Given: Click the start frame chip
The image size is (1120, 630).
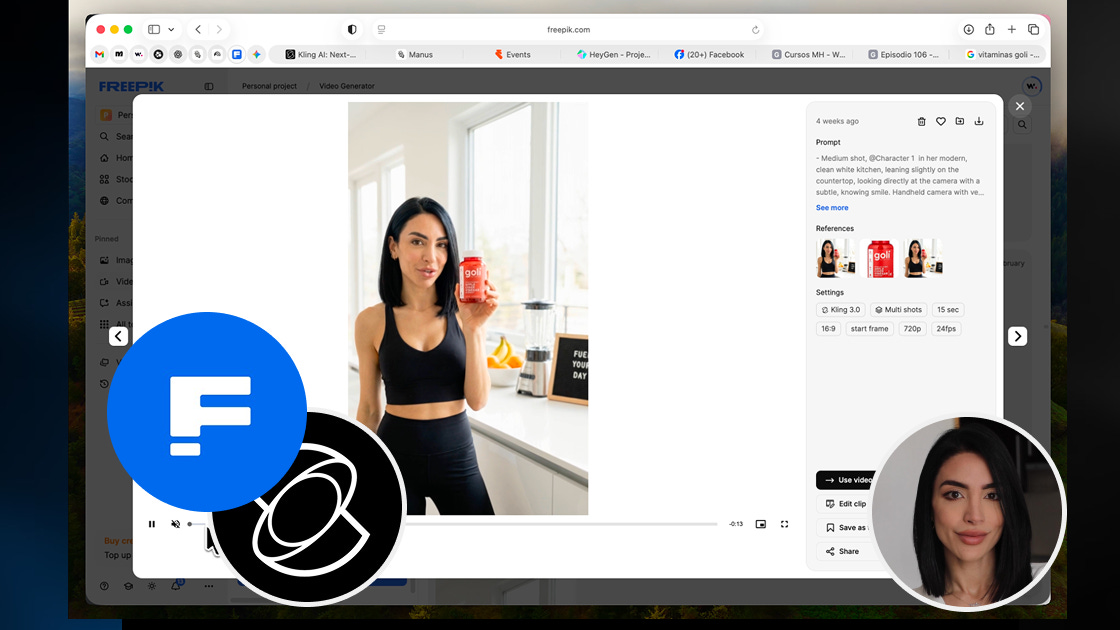Looking at the screenshot, I should point(869,329).
